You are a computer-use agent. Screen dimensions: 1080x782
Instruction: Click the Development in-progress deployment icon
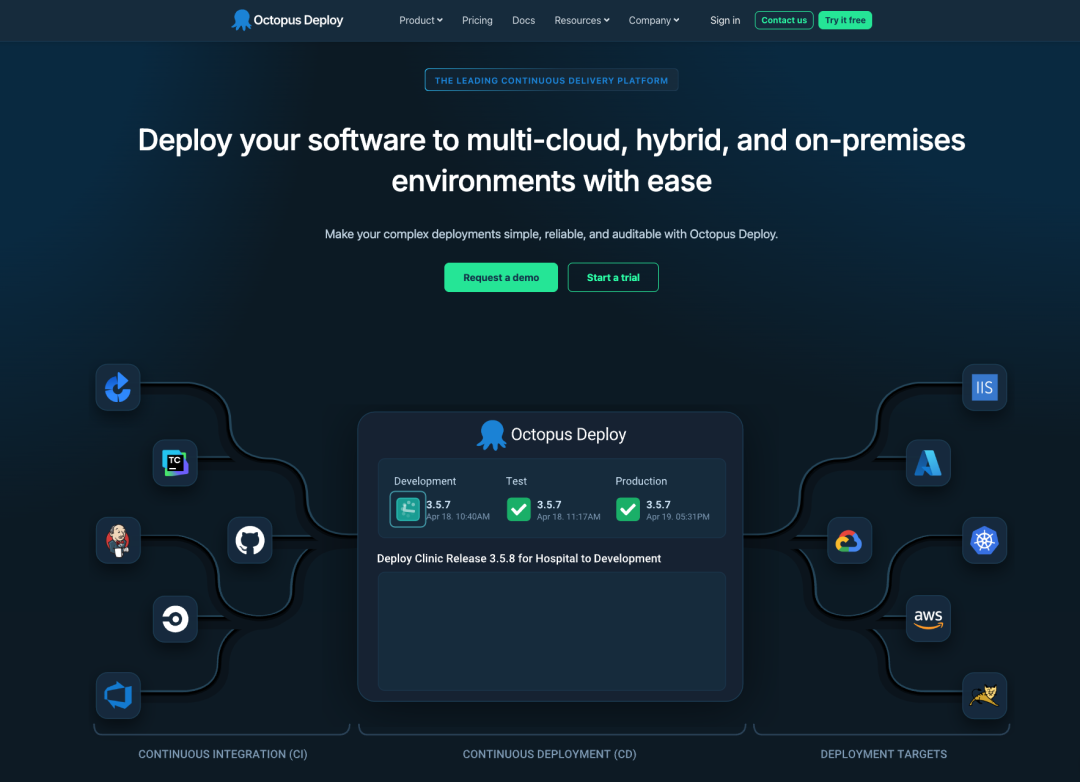pyautogui.click(x=408, y=509)
